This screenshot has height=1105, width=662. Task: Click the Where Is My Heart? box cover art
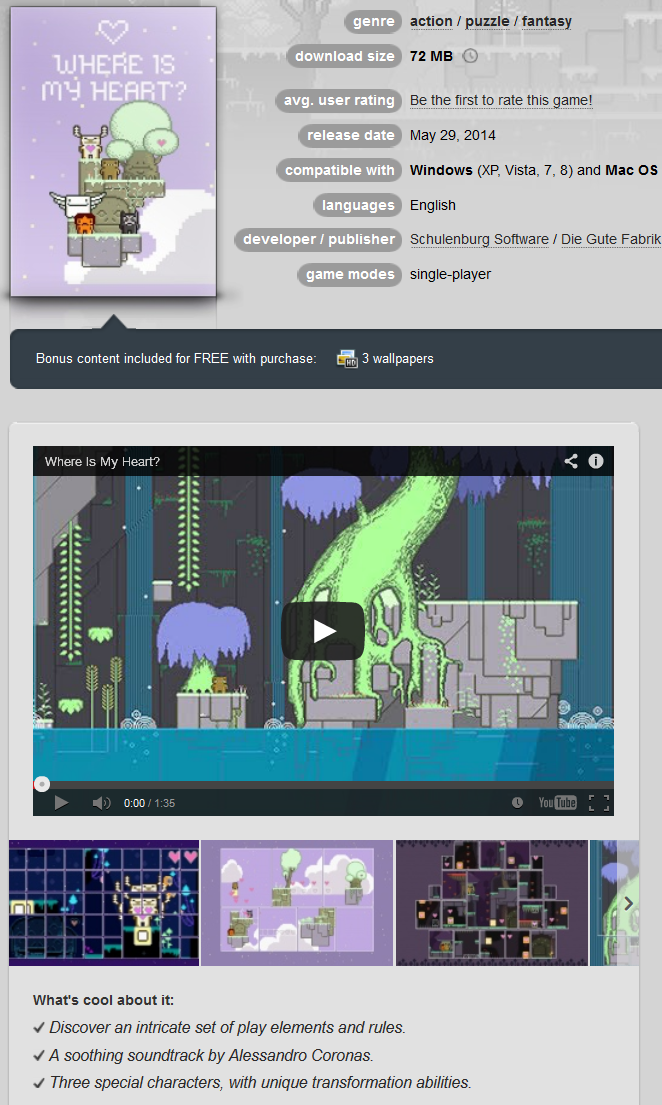[x=113, y=152]
